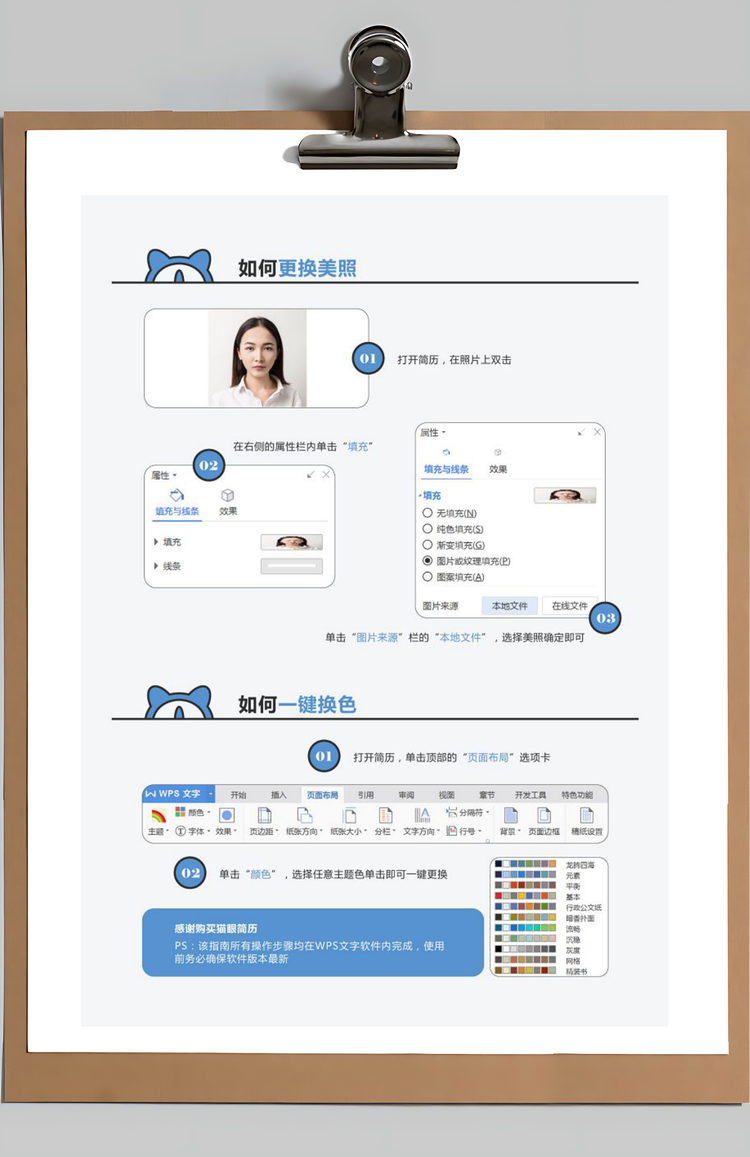Open the ribbon group dialog launcher below 行号

487,840
